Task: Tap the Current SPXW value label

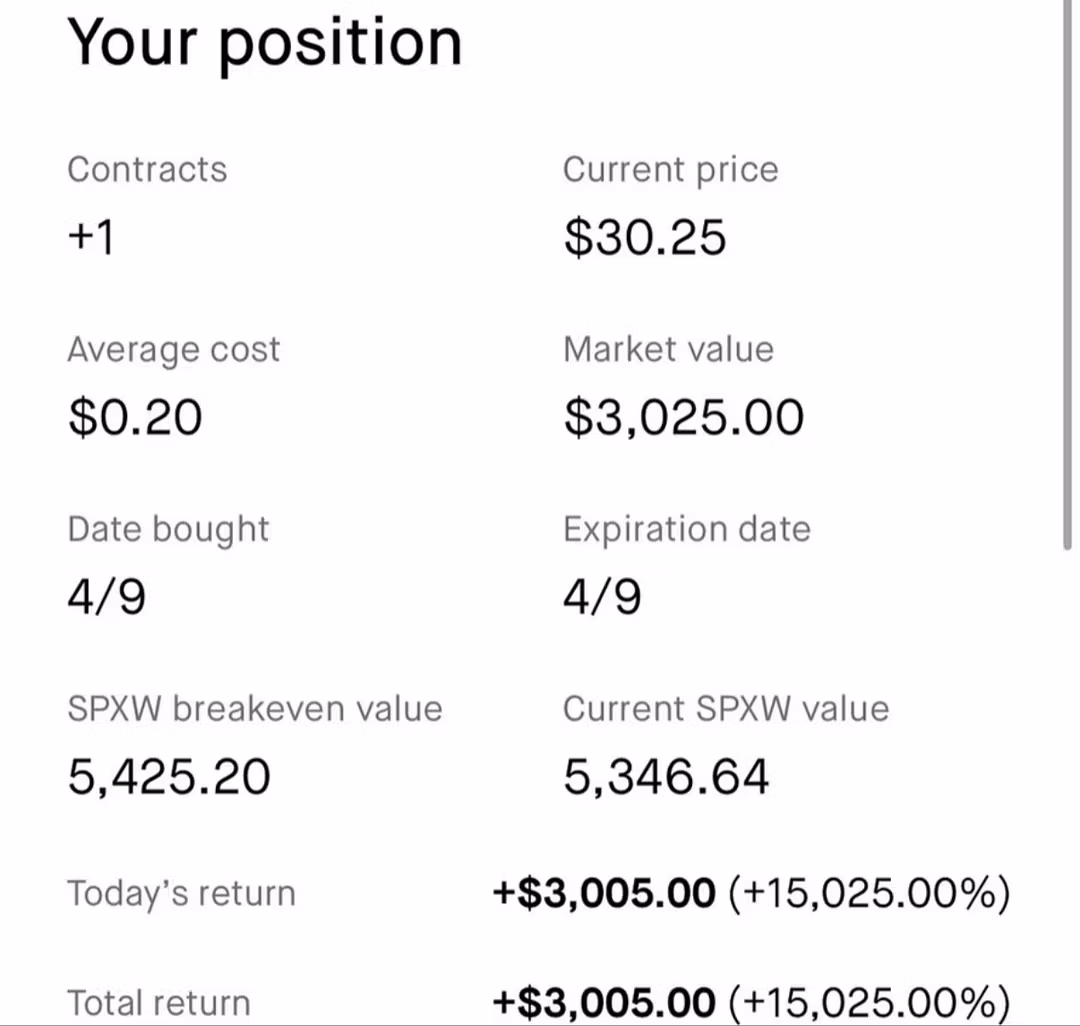Action: point(726,709)
